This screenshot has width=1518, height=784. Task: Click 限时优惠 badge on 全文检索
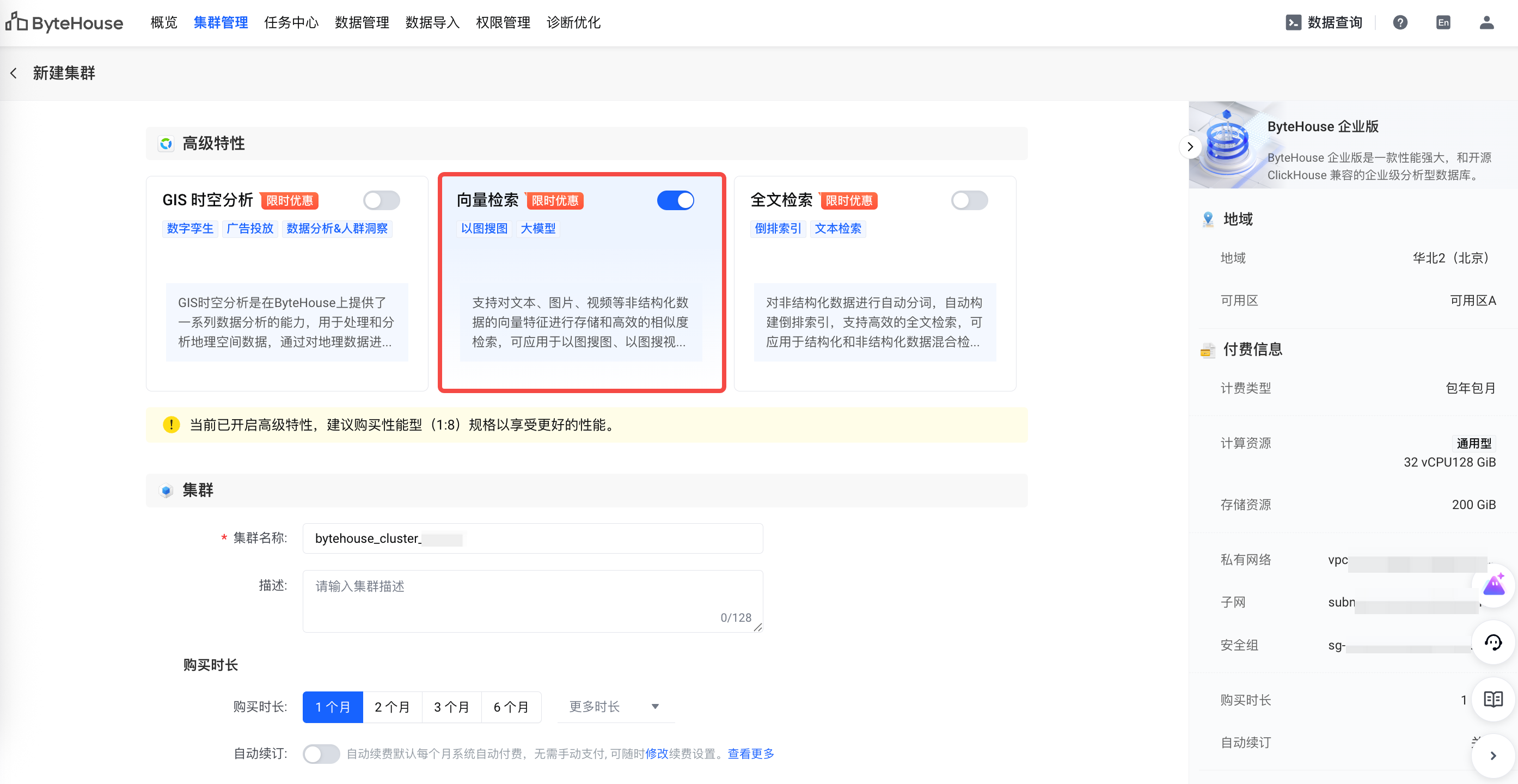click(x=849, y=201)
